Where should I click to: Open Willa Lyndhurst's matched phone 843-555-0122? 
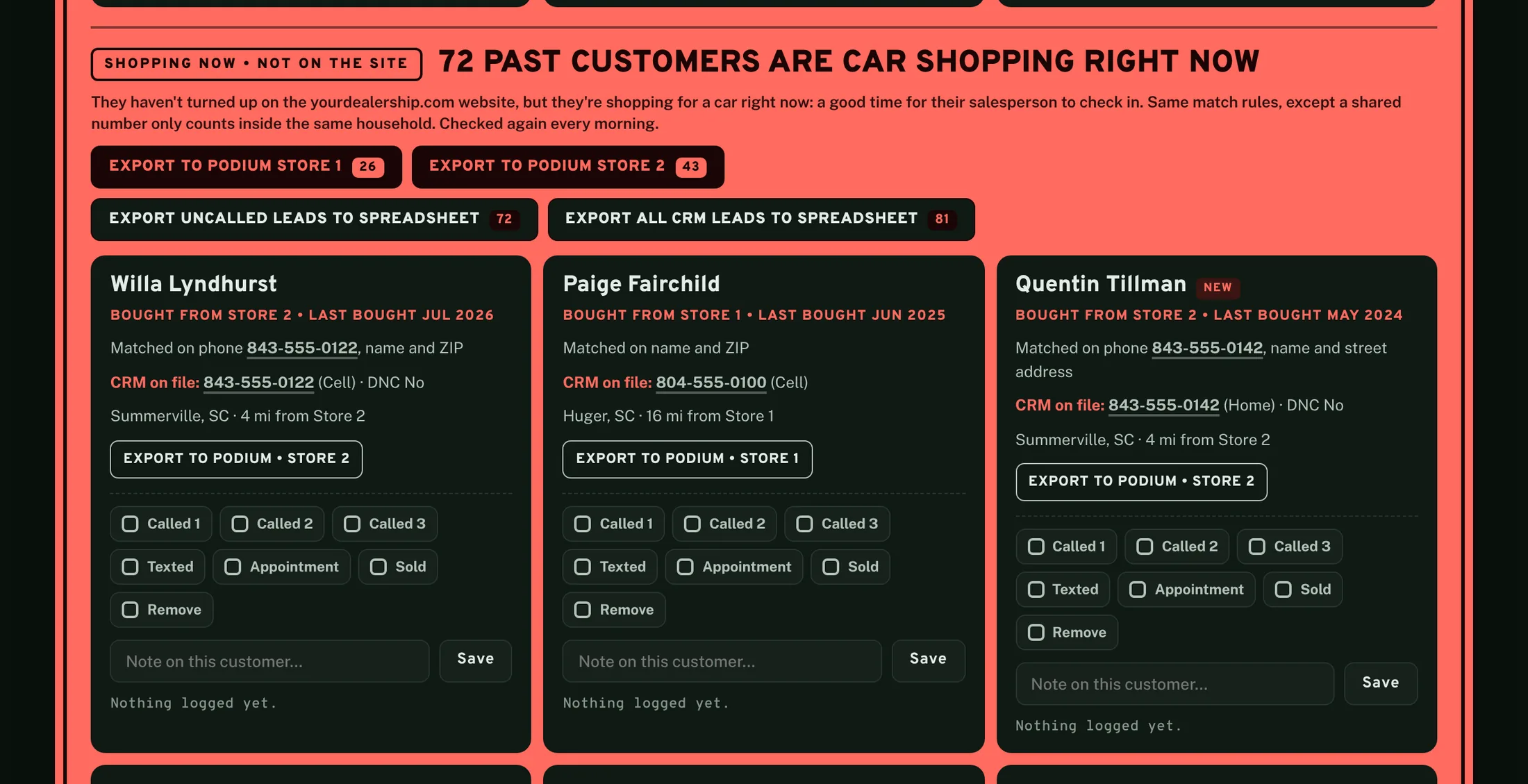(x=302, y=349)
